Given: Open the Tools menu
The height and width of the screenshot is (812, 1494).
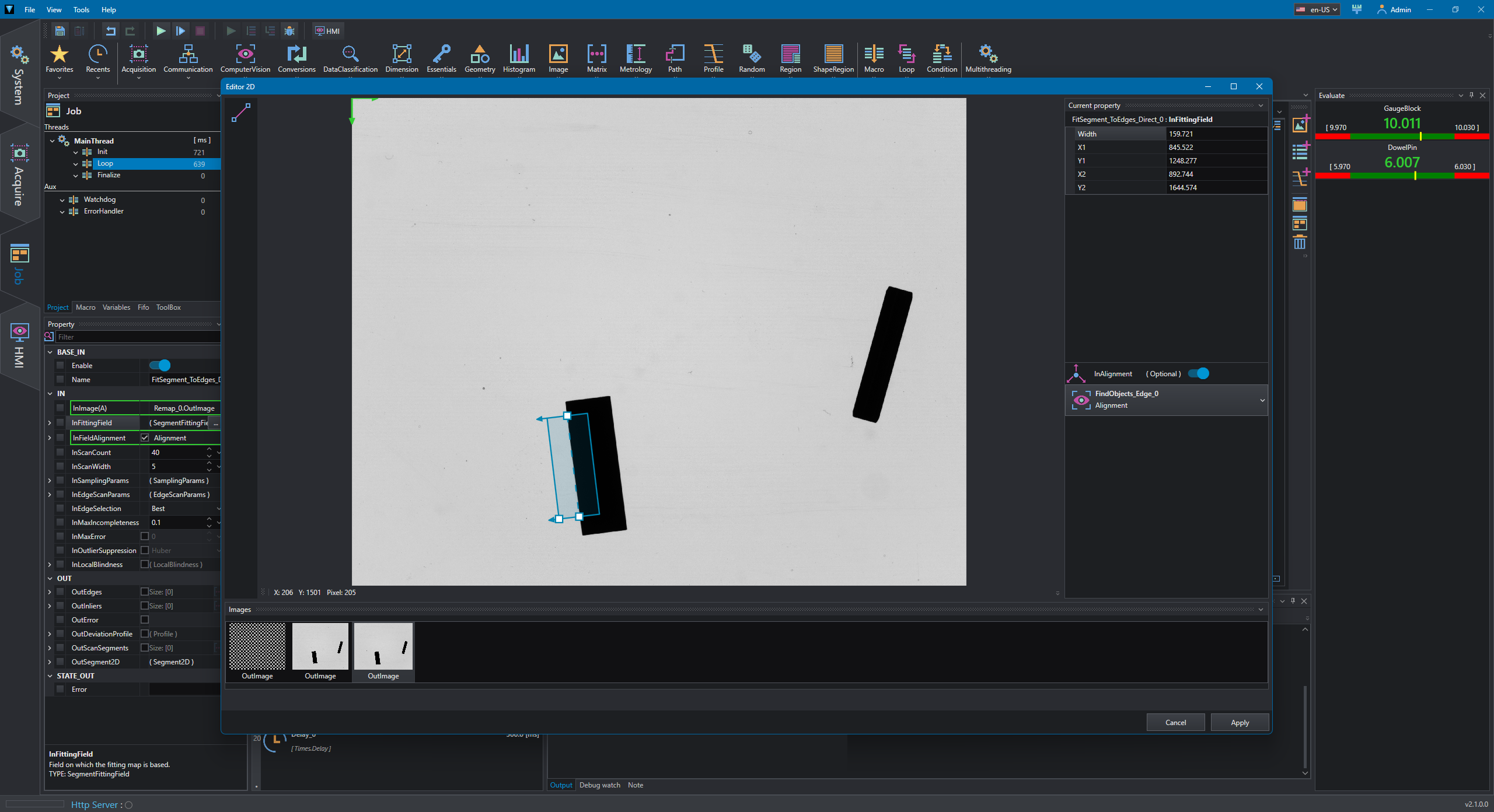Looking at the screenshot, I should tap(81, 9).
